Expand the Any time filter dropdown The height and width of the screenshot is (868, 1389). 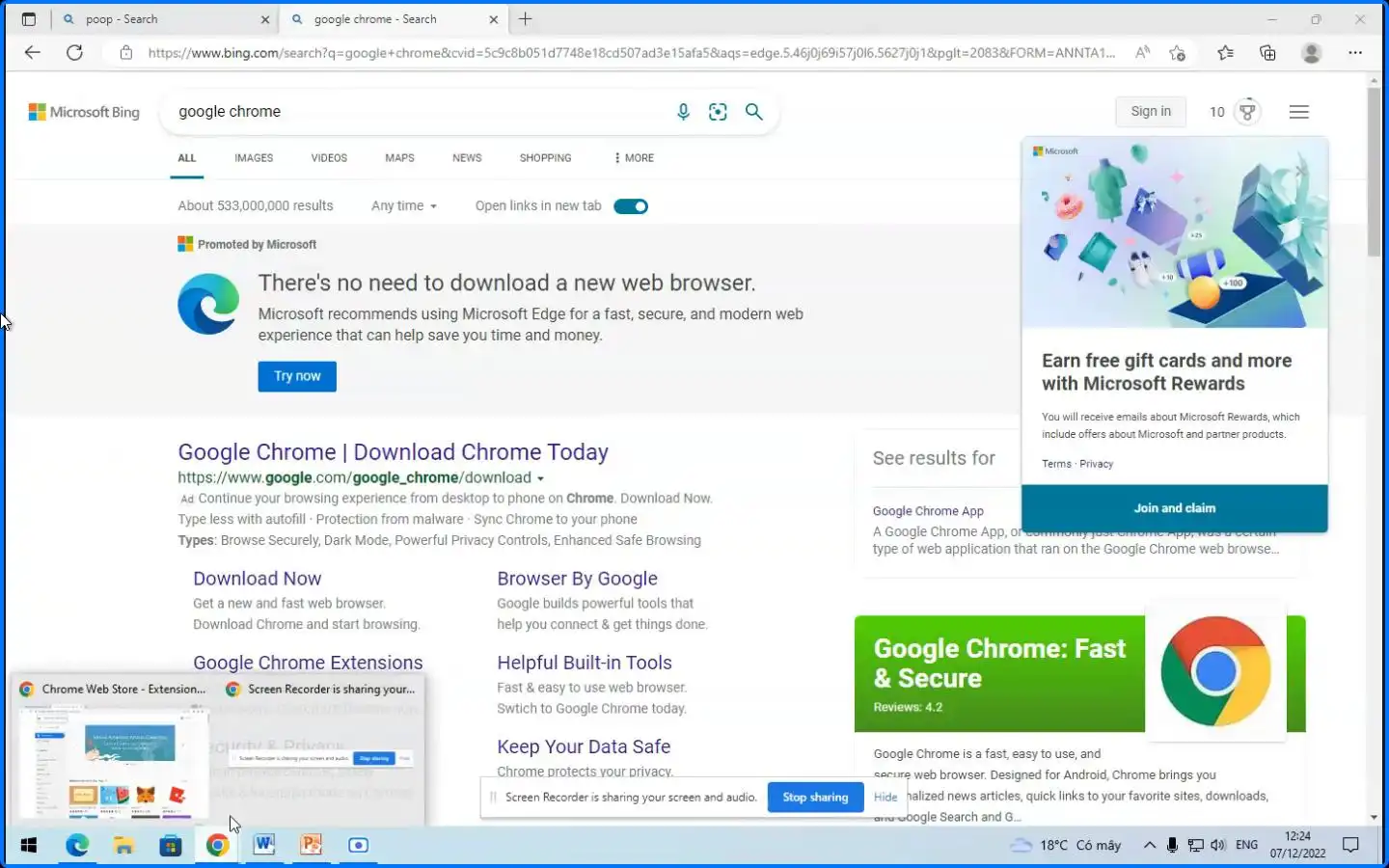[404, 206]
